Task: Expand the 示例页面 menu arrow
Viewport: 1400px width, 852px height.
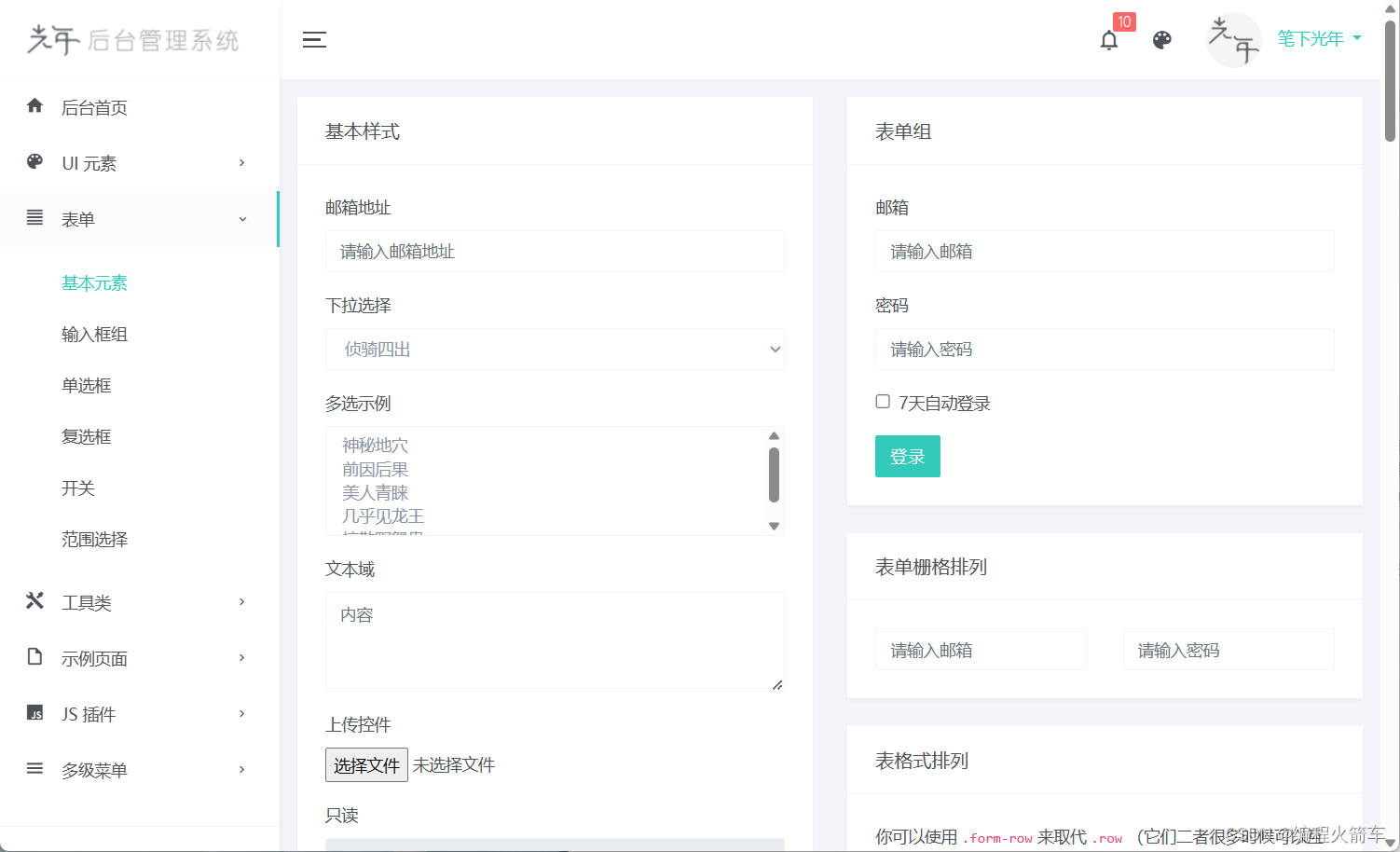Action: click(x=242, y=658)
